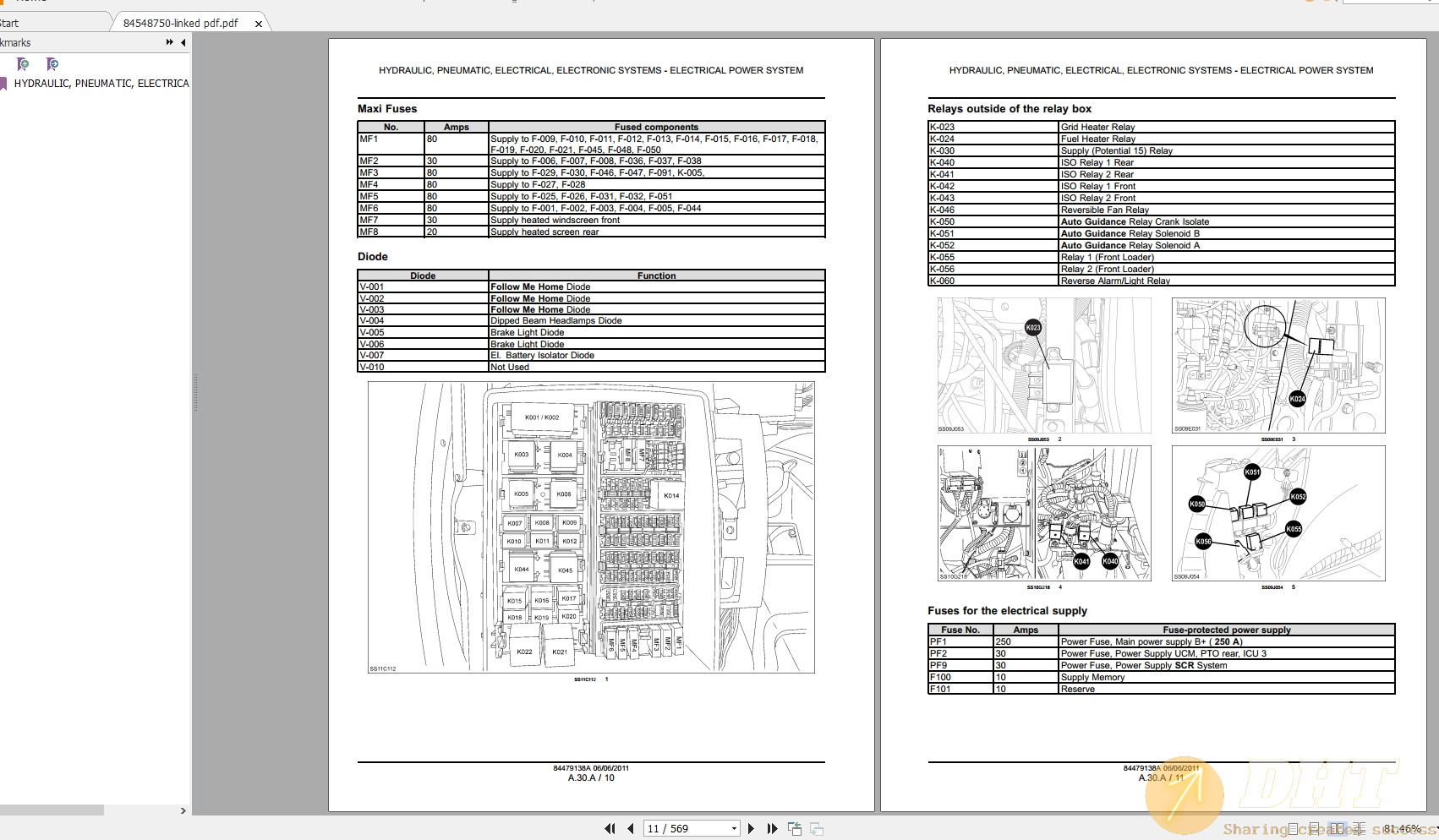The height and width of the screenshot is (840, 1439).
Task: Open the HYDRAULIC, PNEUMATIC, ELECTRICA bookmark
Action: (x=101, y=83)
